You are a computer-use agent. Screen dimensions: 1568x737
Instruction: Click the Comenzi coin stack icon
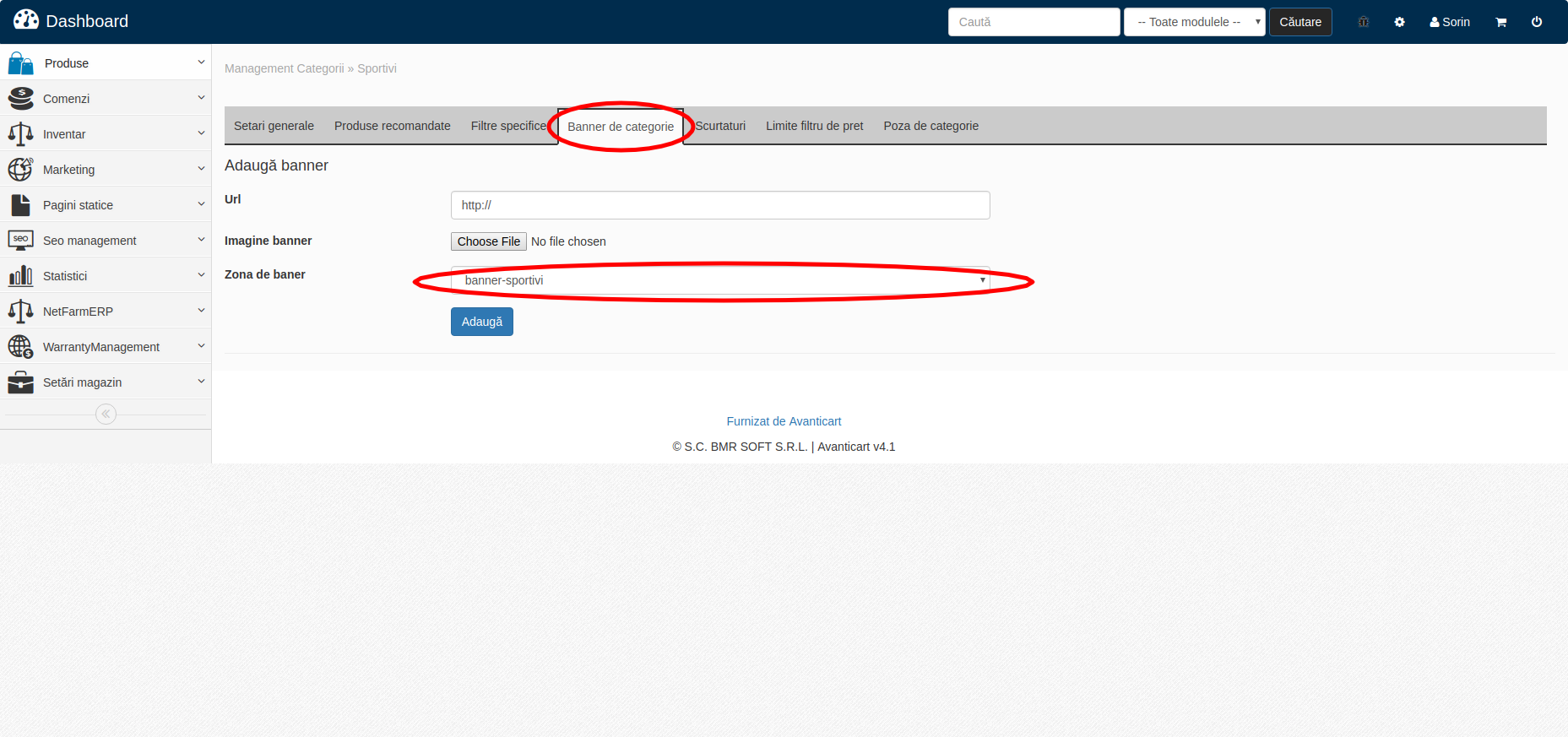pos(21,99)
